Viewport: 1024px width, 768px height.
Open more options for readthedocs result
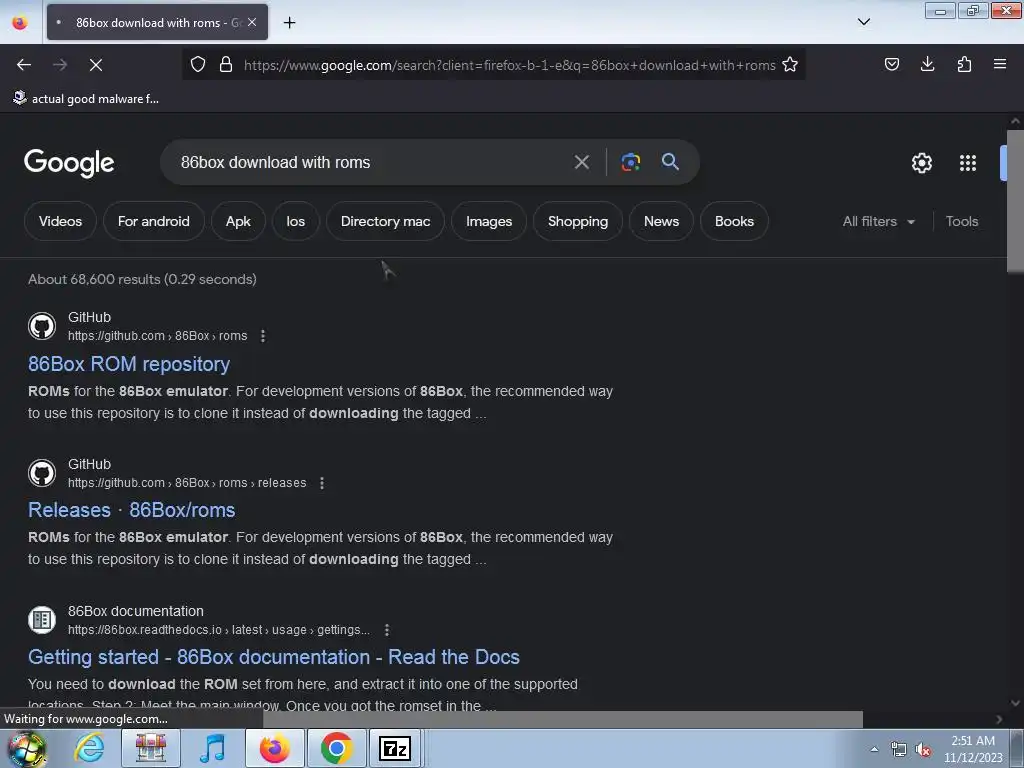click(387, 630)
